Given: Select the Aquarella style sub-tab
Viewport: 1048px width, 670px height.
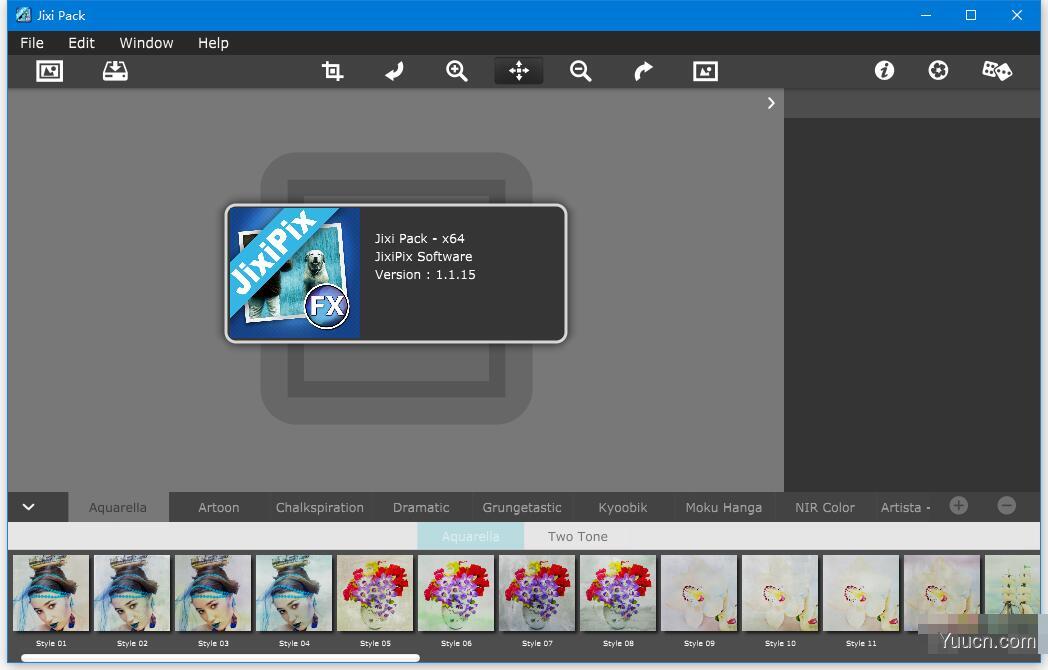Looking at the screenshot, I should click(x=471, y=536).
